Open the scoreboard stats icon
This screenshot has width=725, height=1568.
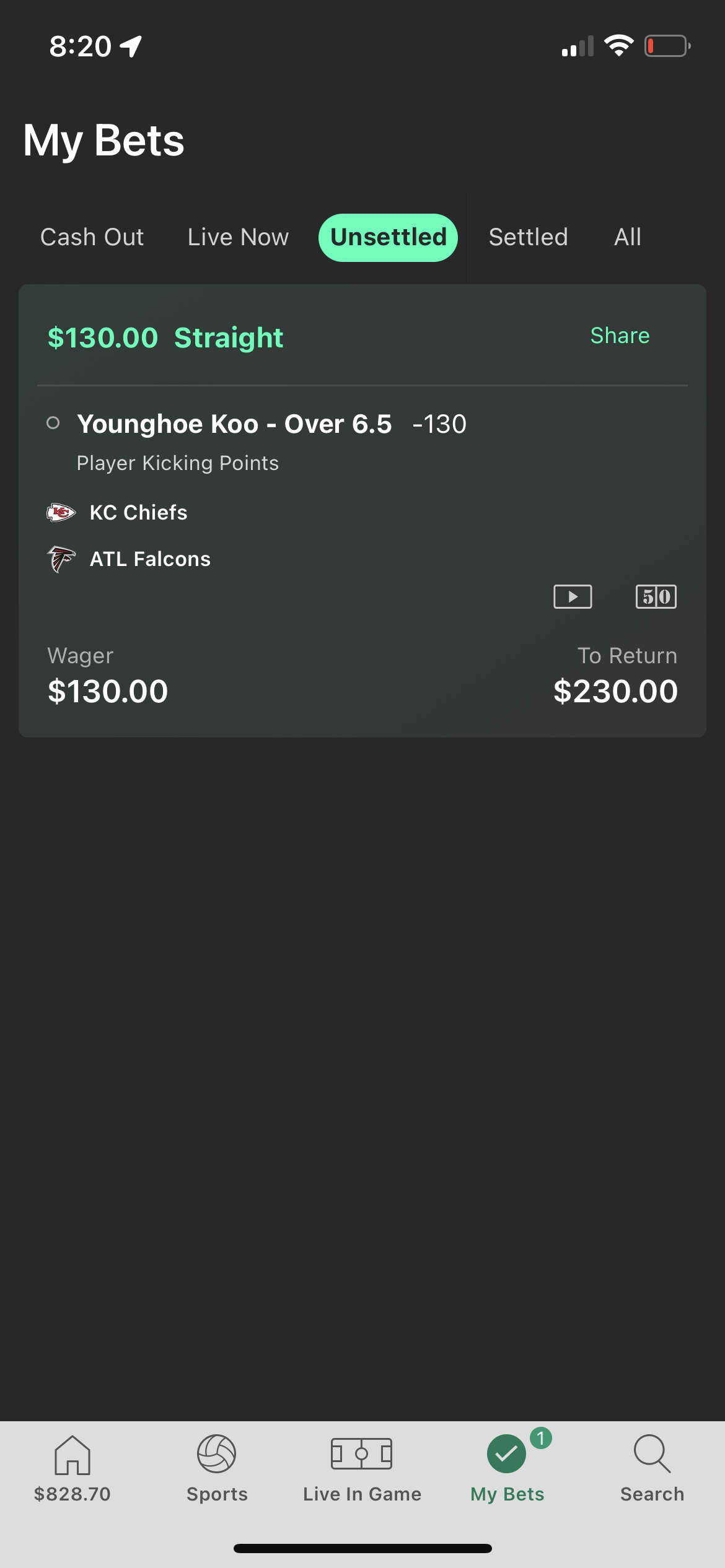[x=656, y=597]
